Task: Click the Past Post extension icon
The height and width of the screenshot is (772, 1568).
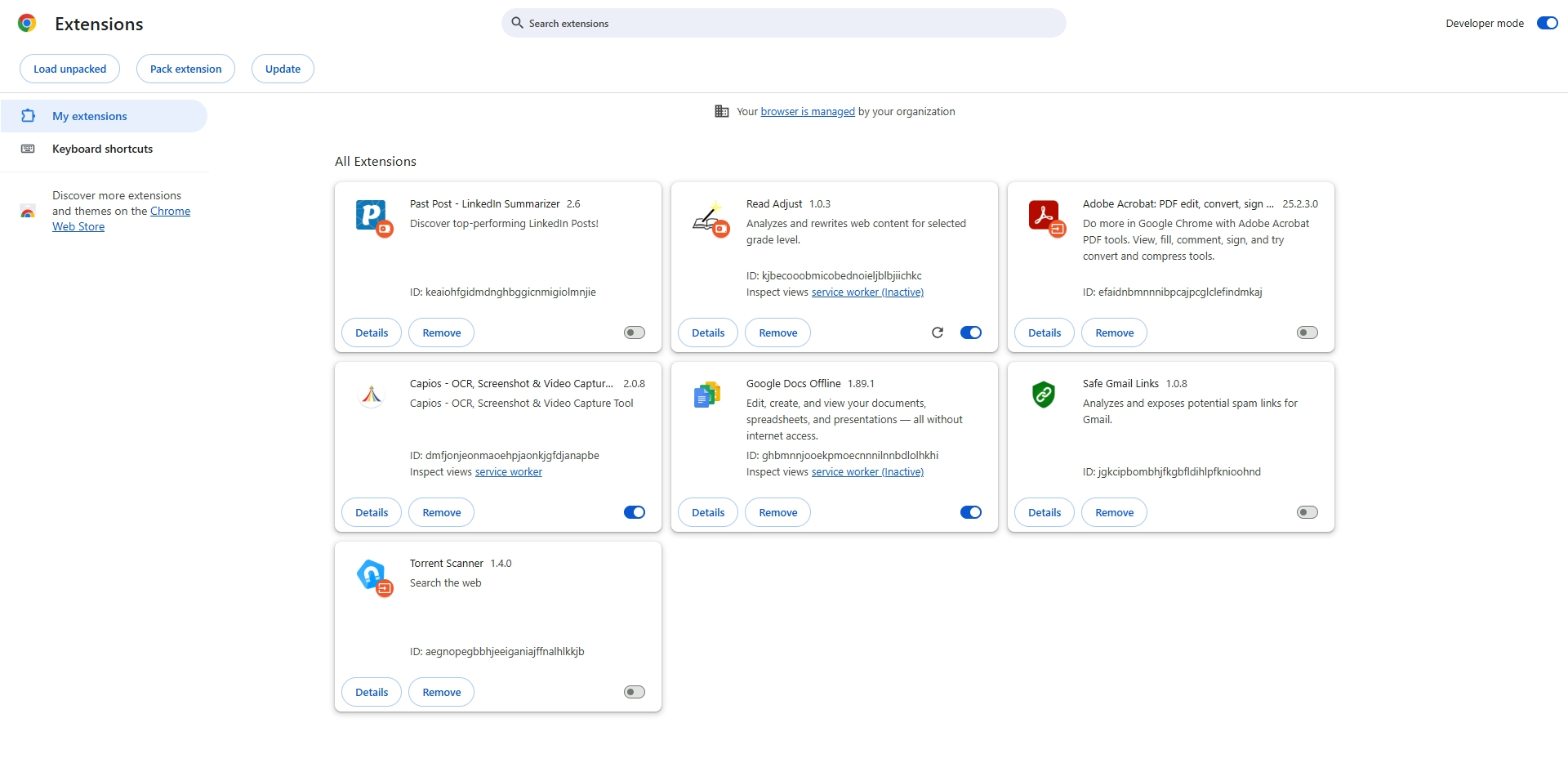Action: pos(374,217)
